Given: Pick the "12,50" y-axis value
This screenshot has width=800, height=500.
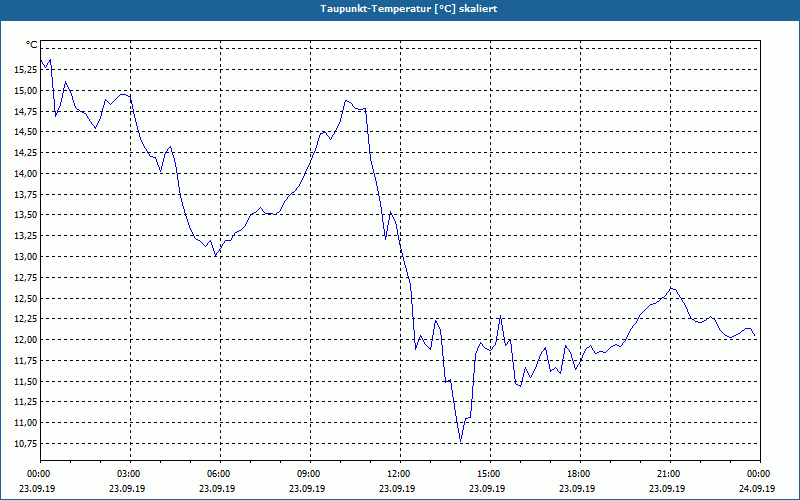Looking at the screenshot, I should tap(26, 298).
